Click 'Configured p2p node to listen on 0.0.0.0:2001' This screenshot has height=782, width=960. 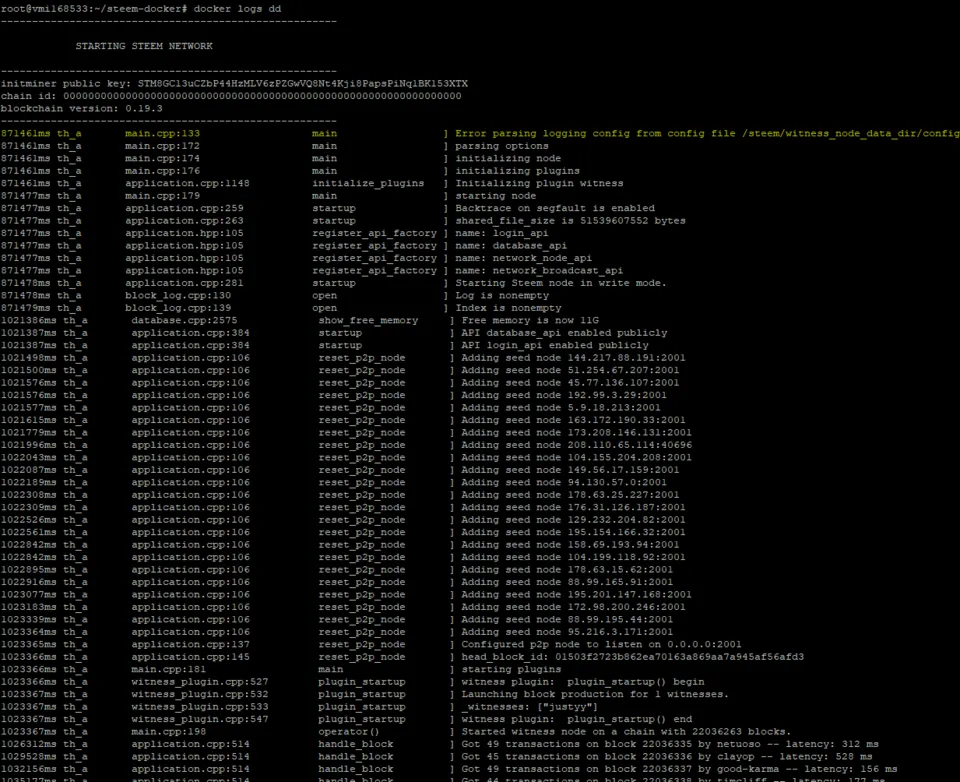click(601, 644)
